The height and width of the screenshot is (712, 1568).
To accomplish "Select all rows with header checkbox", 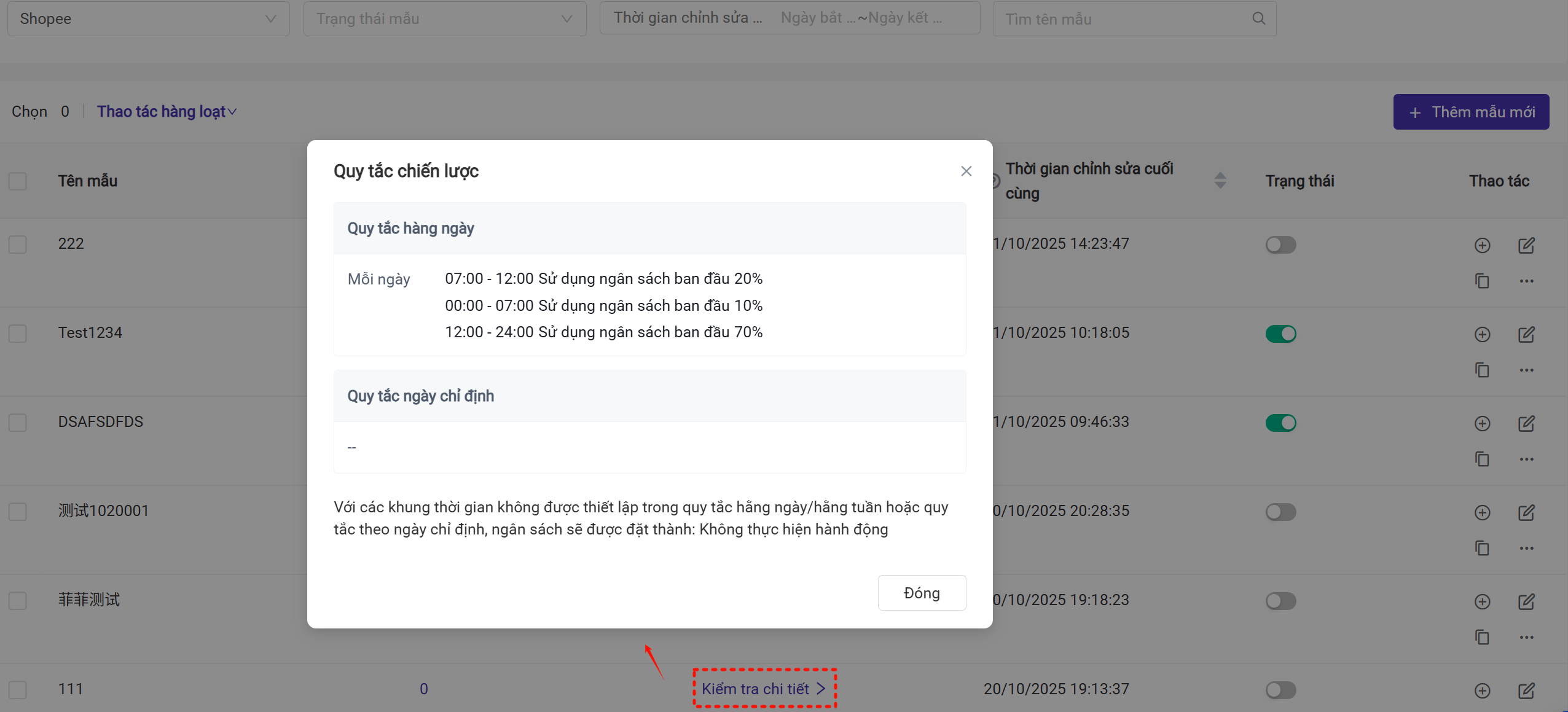I will [x=18, y=181].
